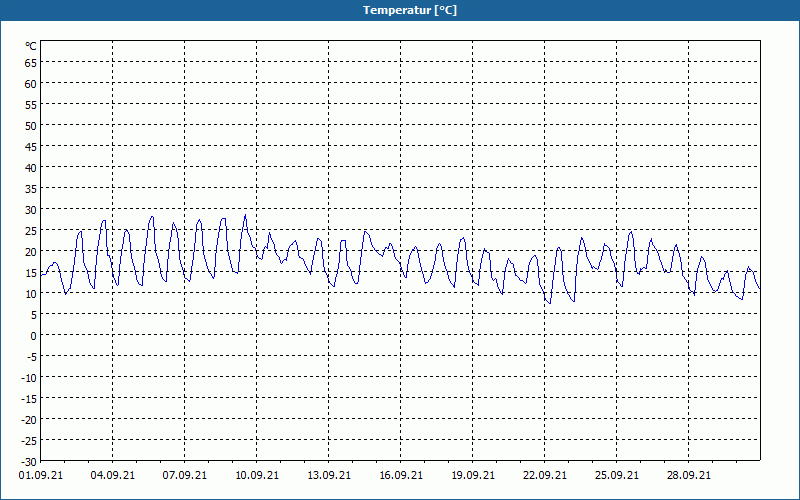
Task: Select the °C unit label on y-axis
Action: [x=31, y=46]
